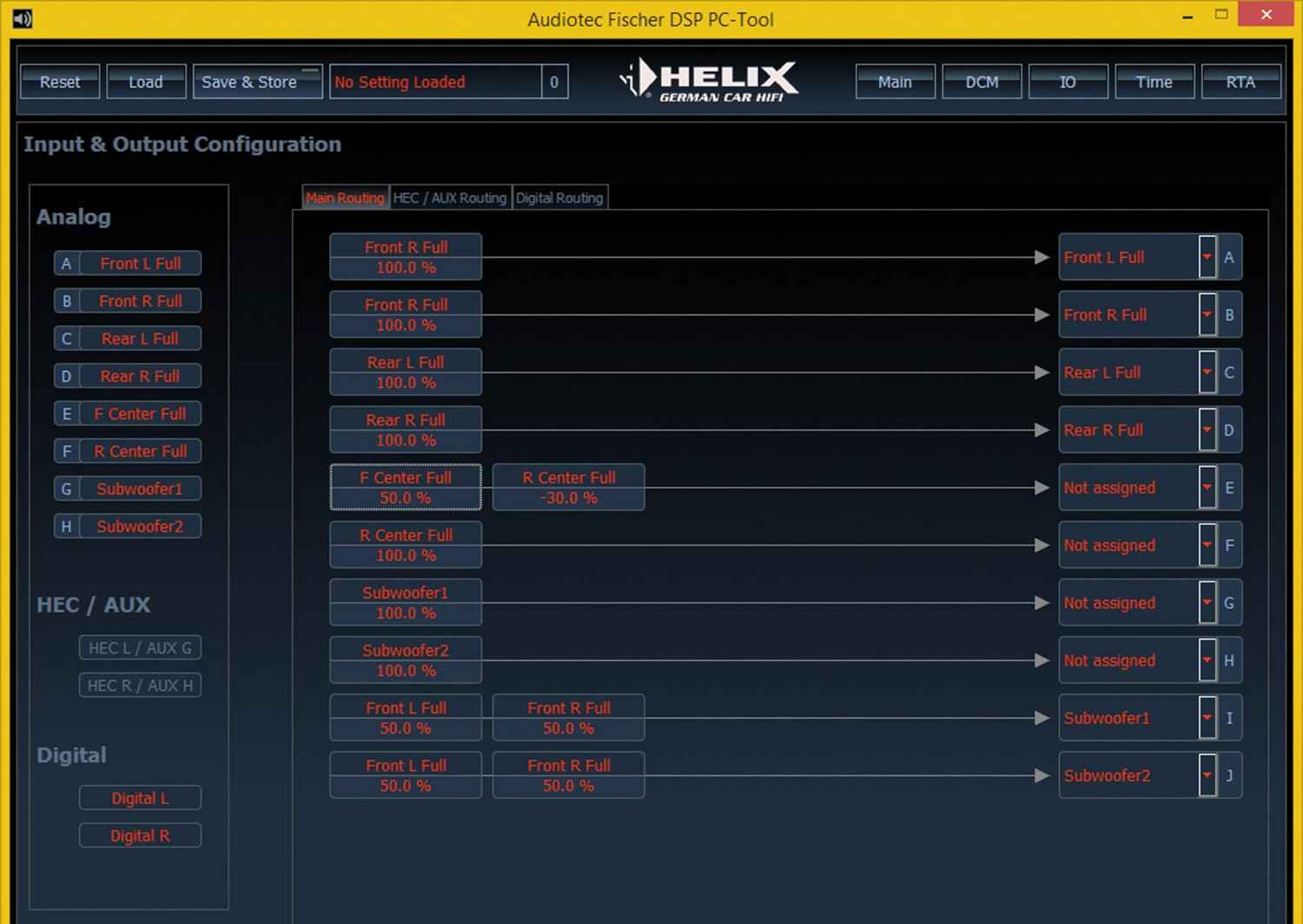
Task: Click the speaker app icon in title bar
Action: pos(23,18)
